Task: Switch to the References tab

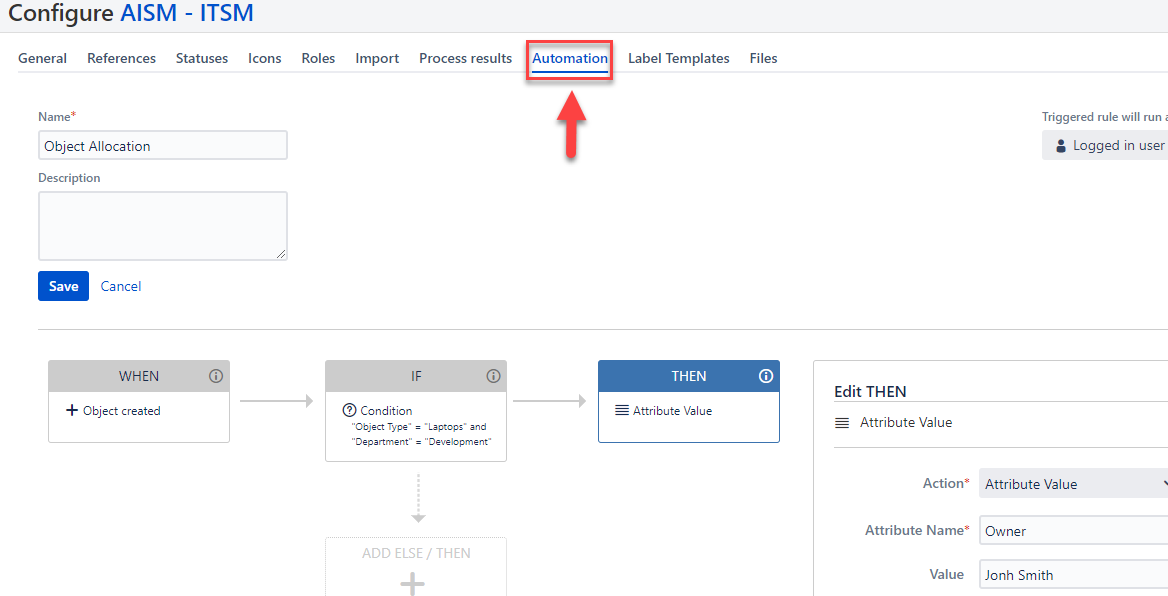Action: coord(121,58)
